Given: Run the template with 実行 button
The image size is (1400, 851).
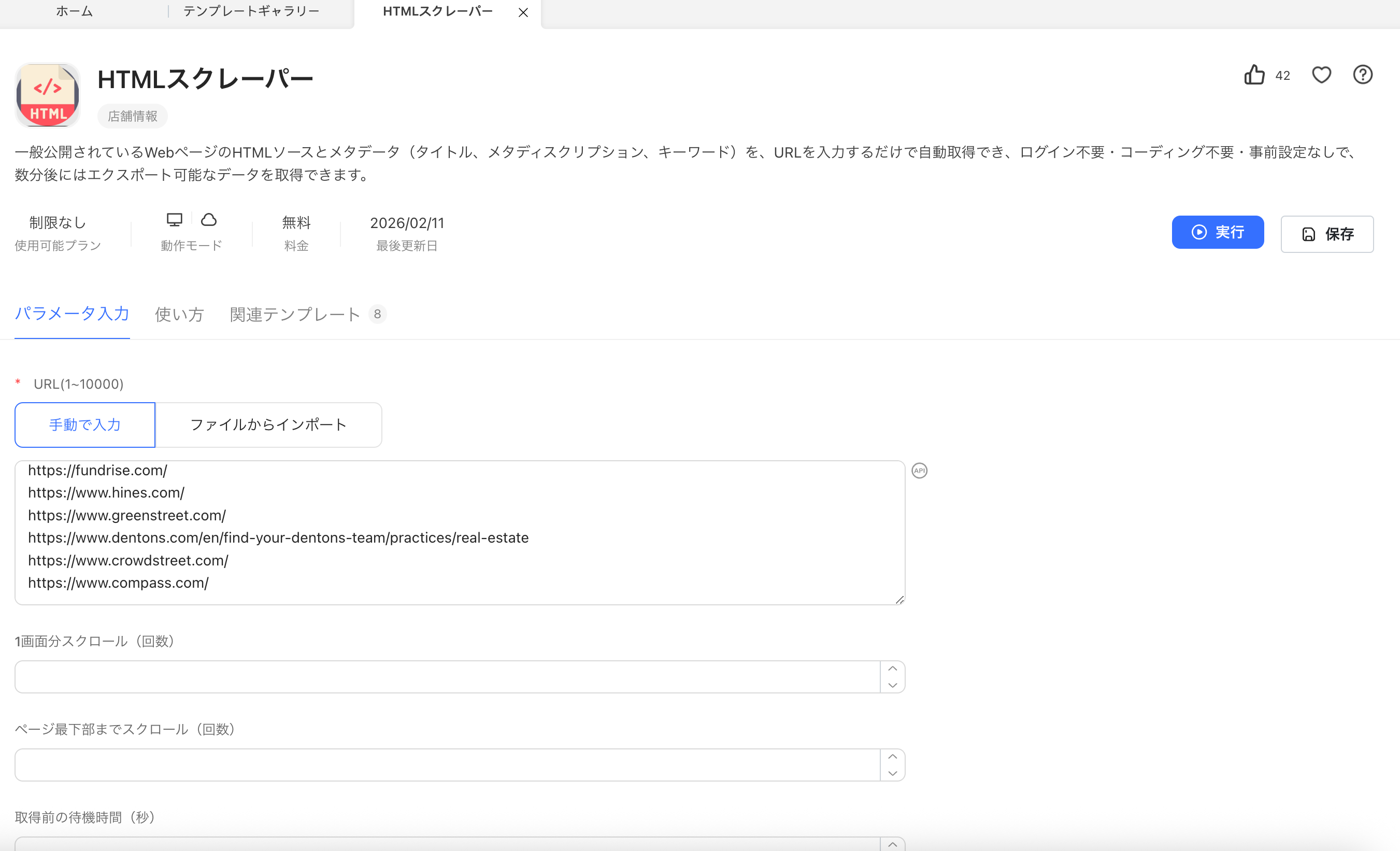Looking at the screenshot, I should 1218,232.
